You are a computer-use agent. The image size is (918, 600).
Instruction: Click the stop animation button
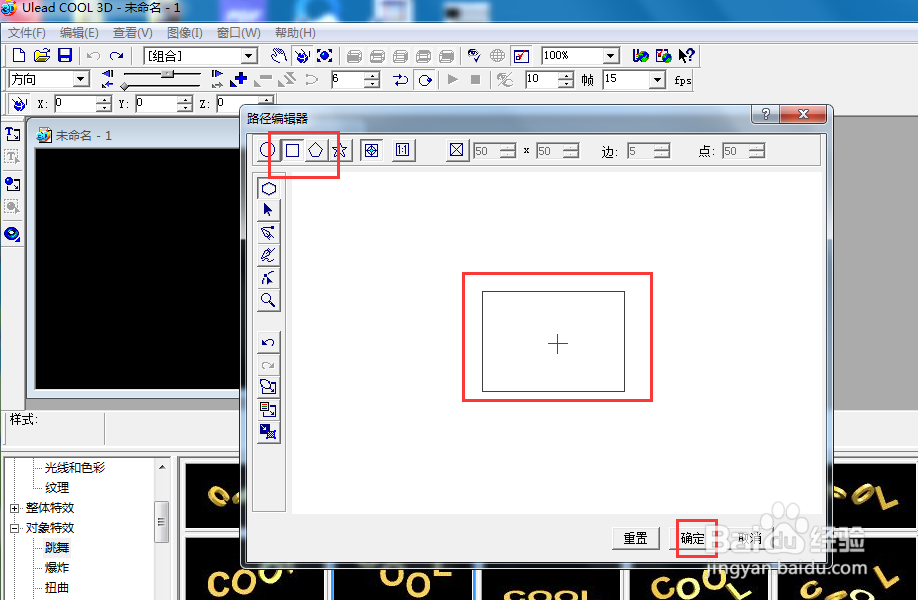pyautogui.click(x=475, y=79)
